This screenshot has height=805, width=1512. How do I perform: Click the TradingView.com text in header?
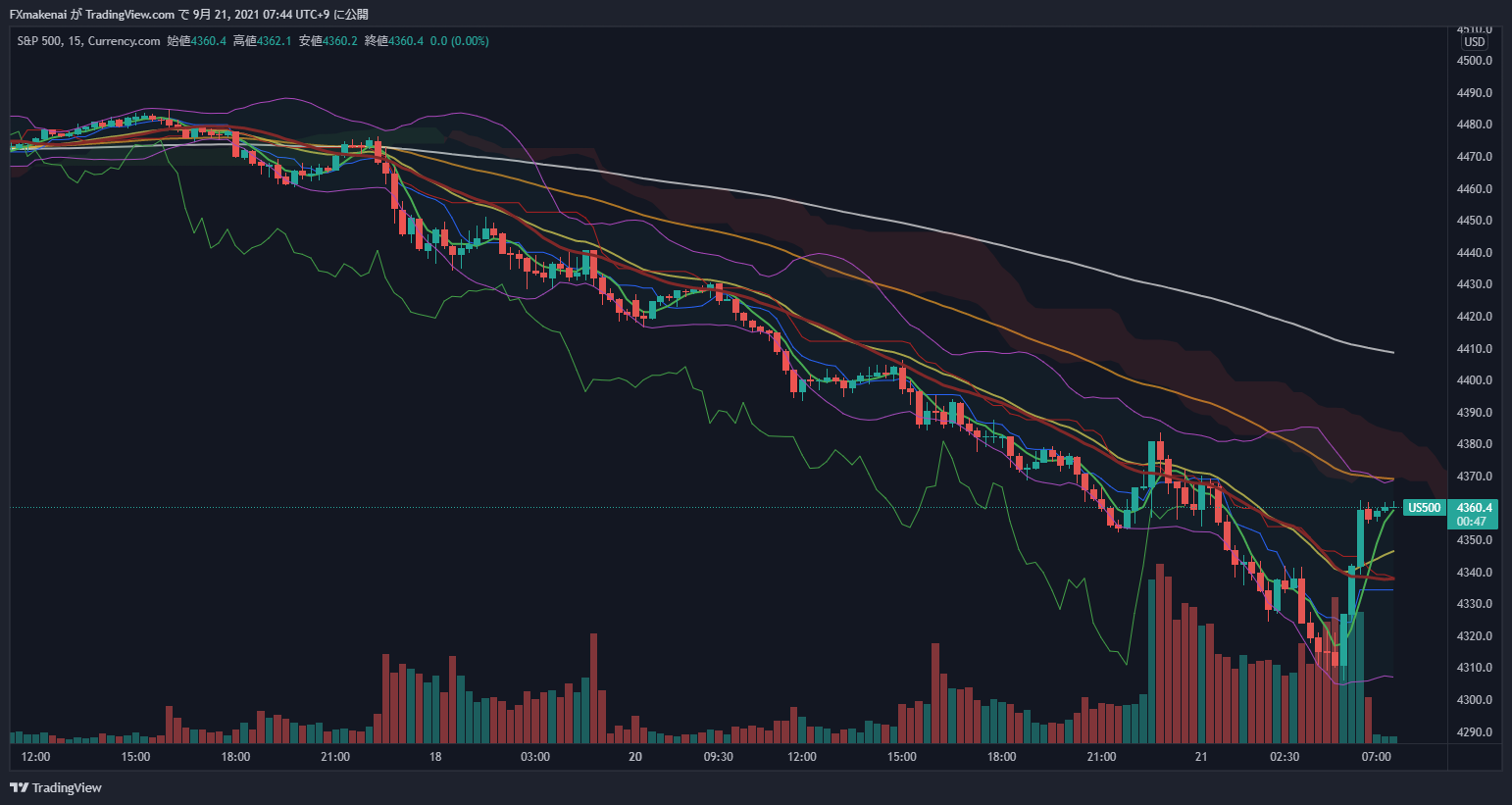coord(130,15)
